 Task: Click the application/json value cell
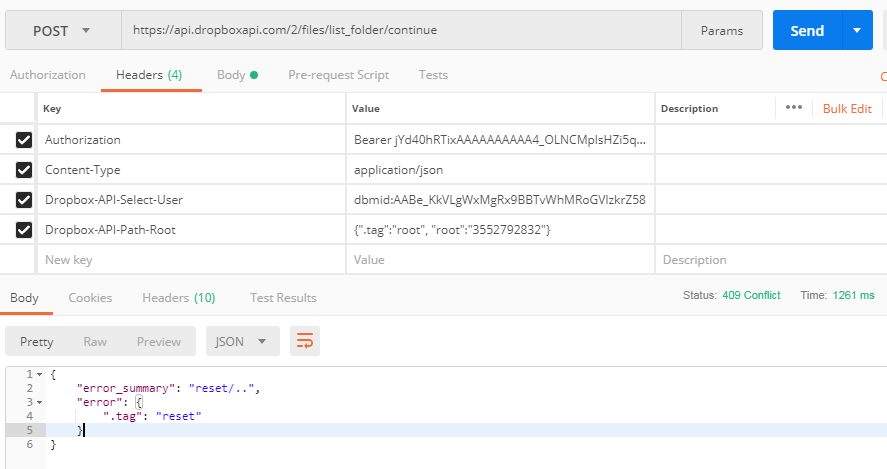(x=500, y=170)
